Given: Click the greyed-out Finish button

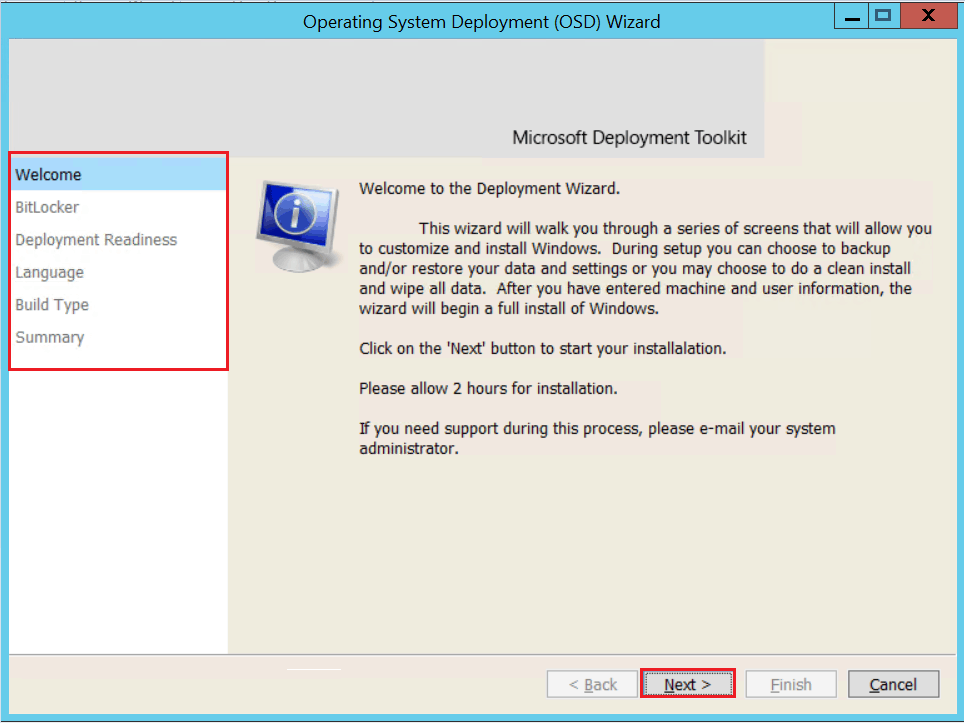Looking at the screenshot, I should click(791, 684).
